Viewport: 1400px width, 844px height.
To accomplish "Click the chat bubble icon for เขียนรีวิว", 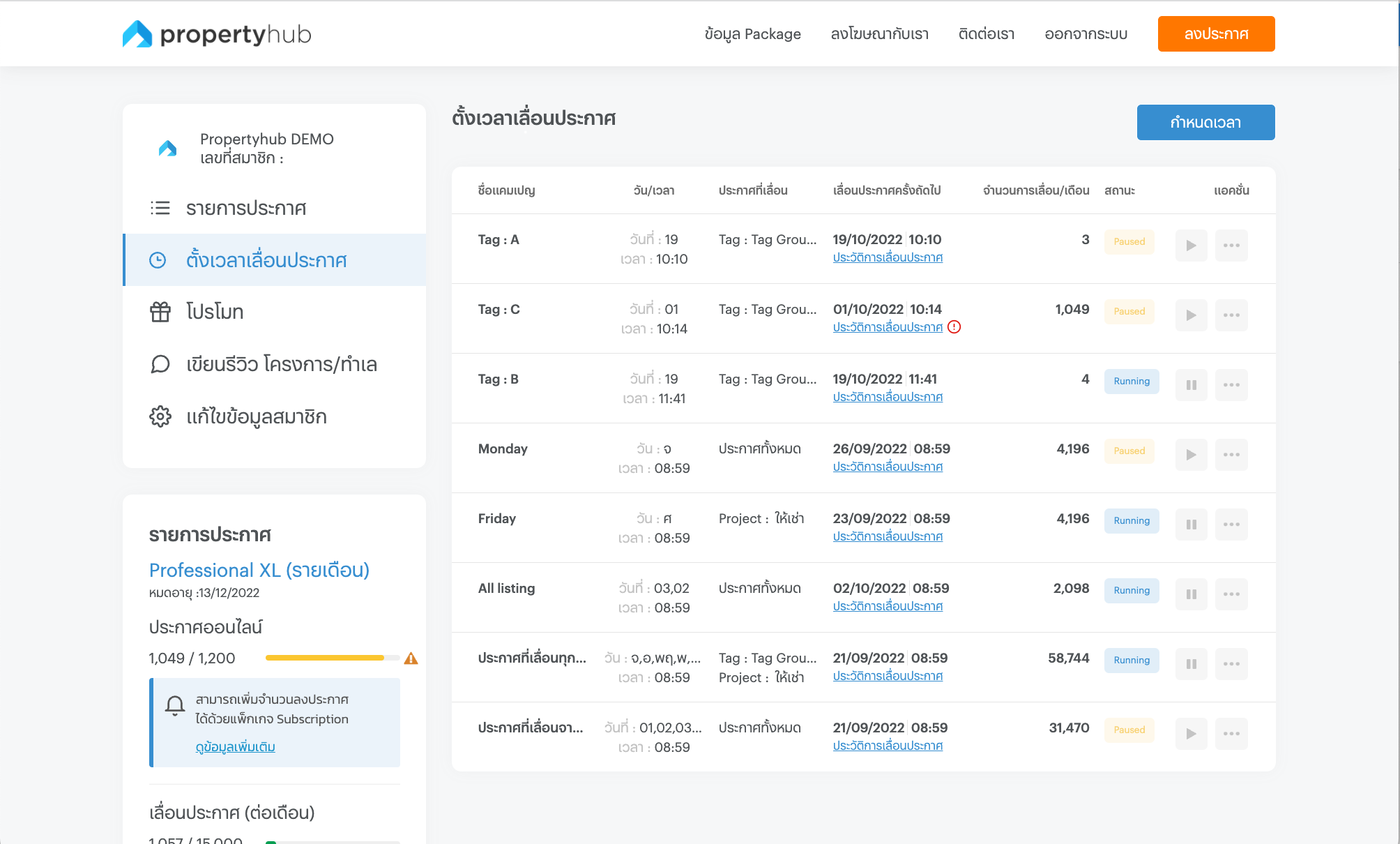I will click(x=160, y=364).
